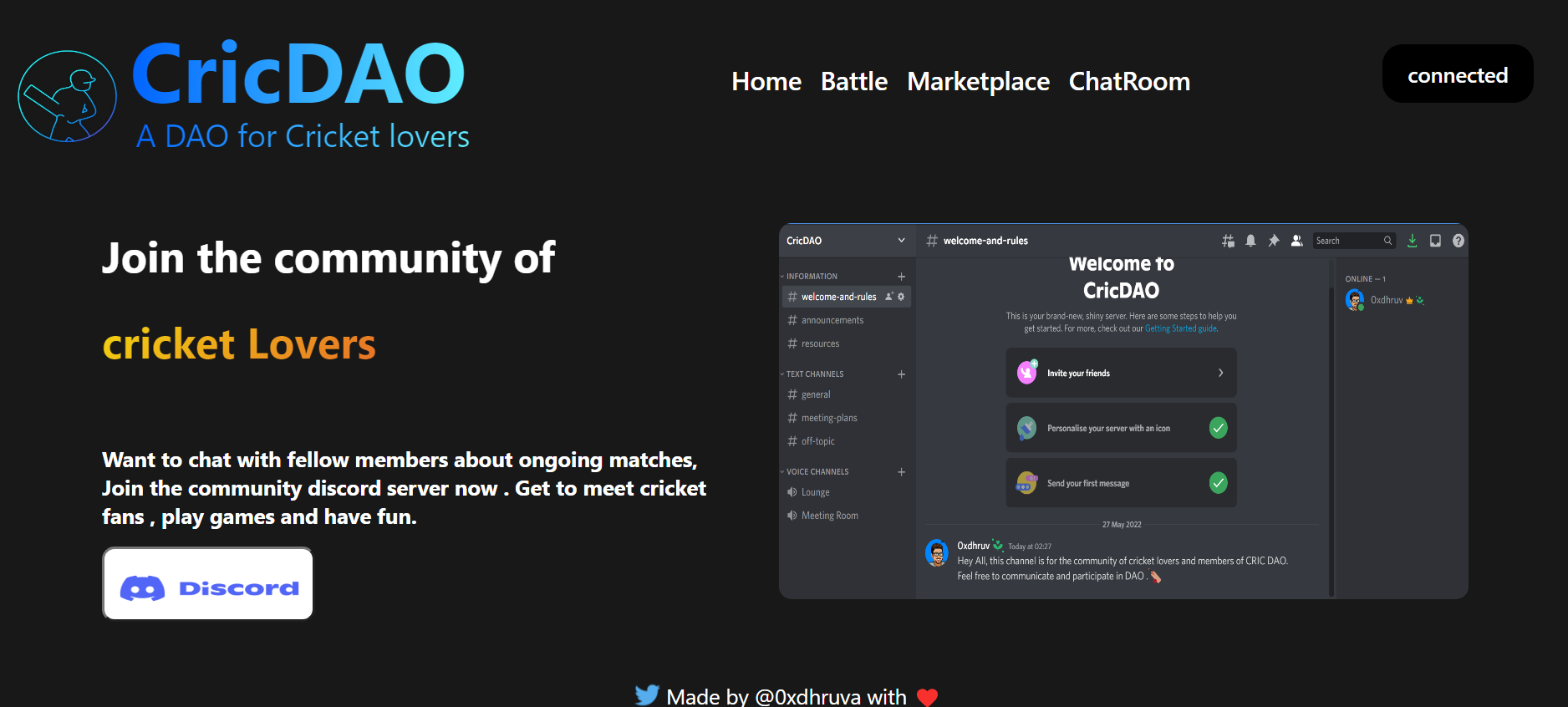Click the 'cricket Lovers' gradient heading

(239, 344)
